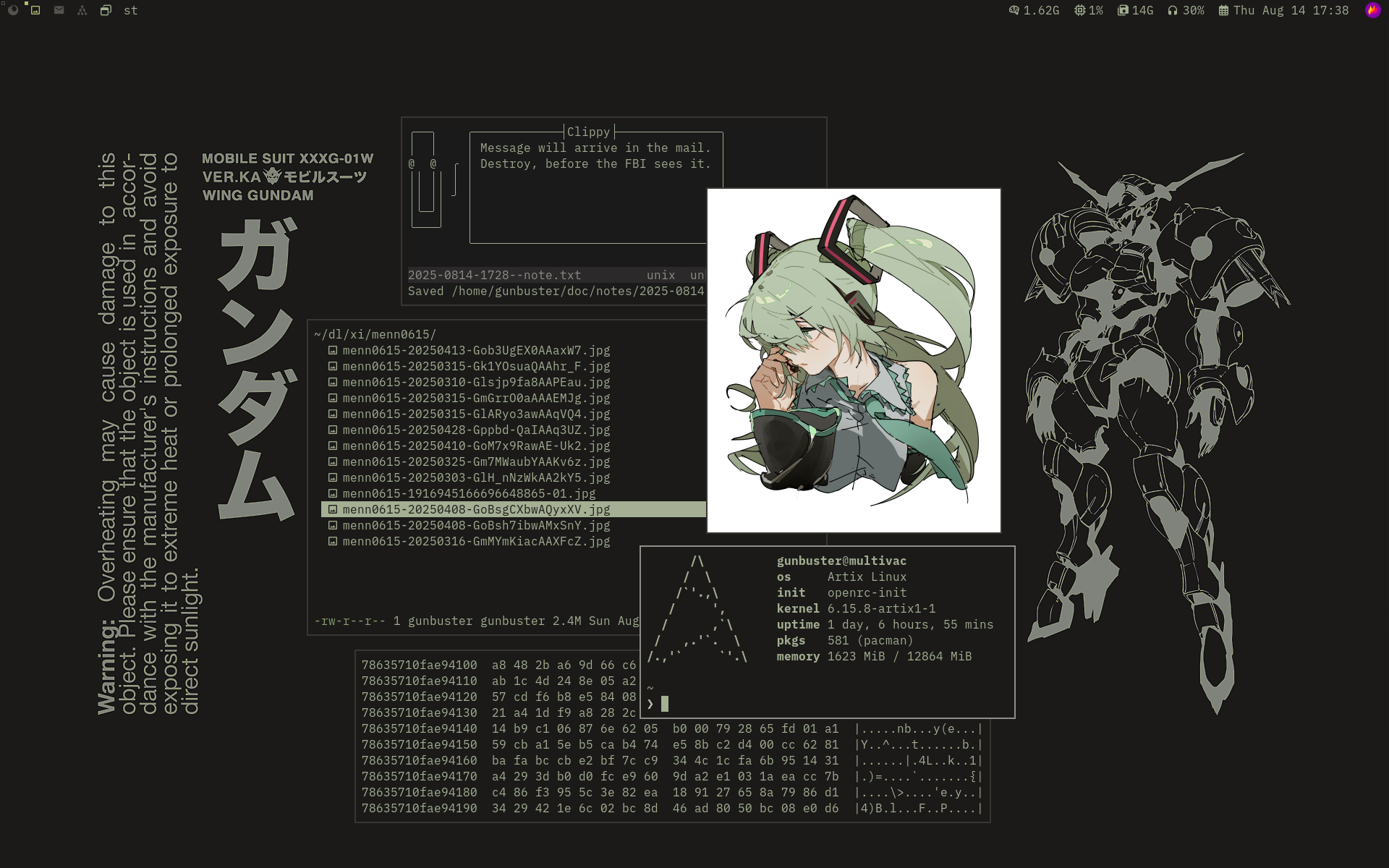Click the green-haired character image preview
This screenshot has height=868, width=1389.
[854, 360]
